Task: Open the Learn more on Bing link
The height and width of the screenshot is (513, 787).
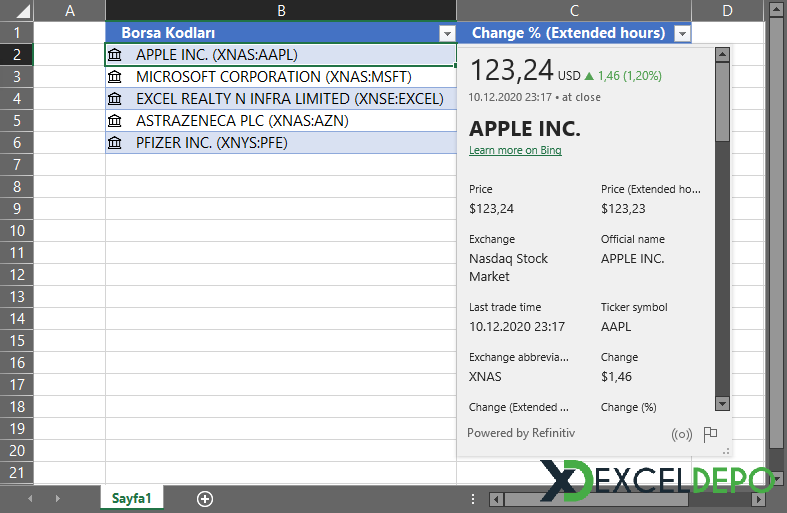Action: pyautogui.click(x=515, y=150)
